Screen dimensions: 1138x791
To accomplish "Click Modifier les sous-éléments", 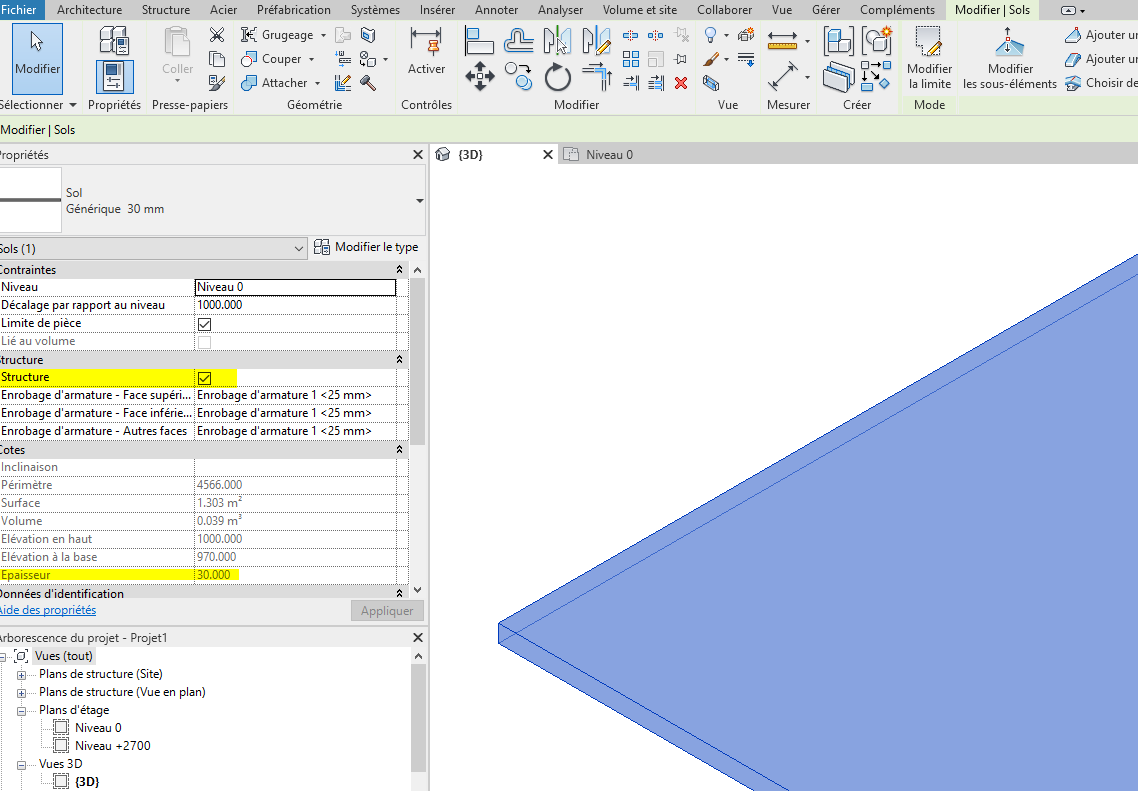I will pyautogui.click(x=1010, y=60).
